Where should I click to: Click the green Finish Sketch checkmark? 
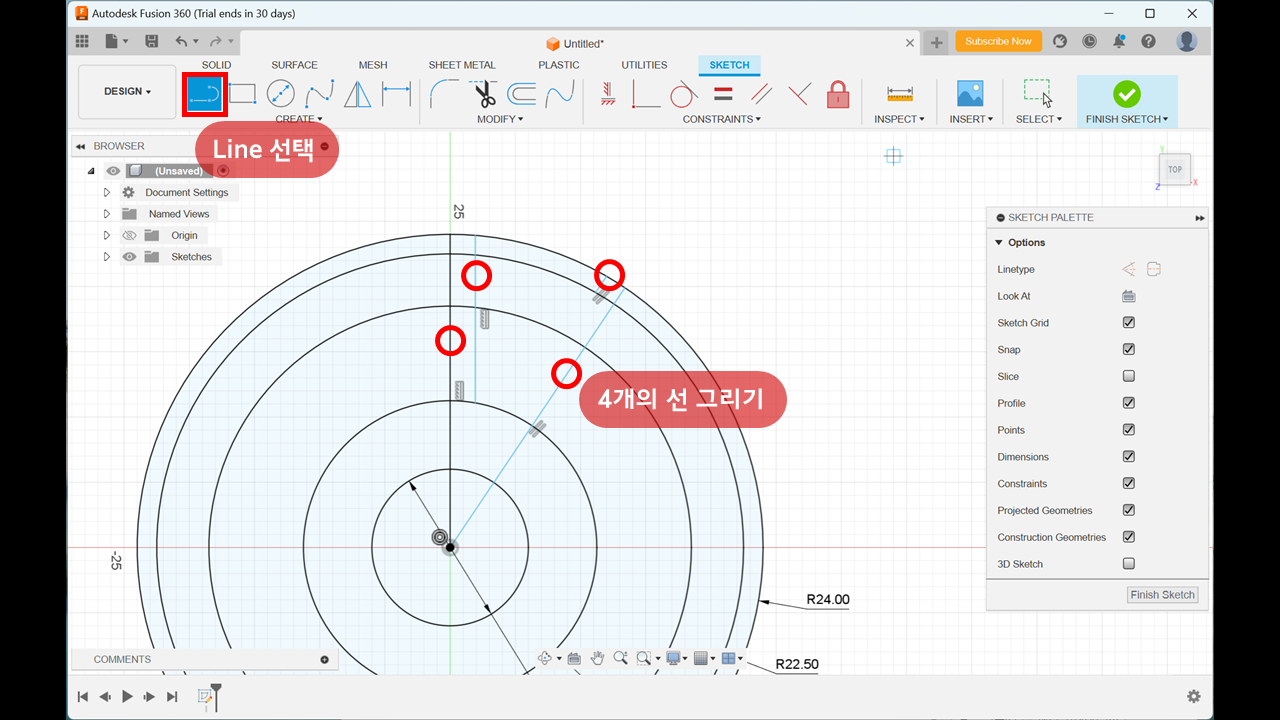click(1127, 94)
